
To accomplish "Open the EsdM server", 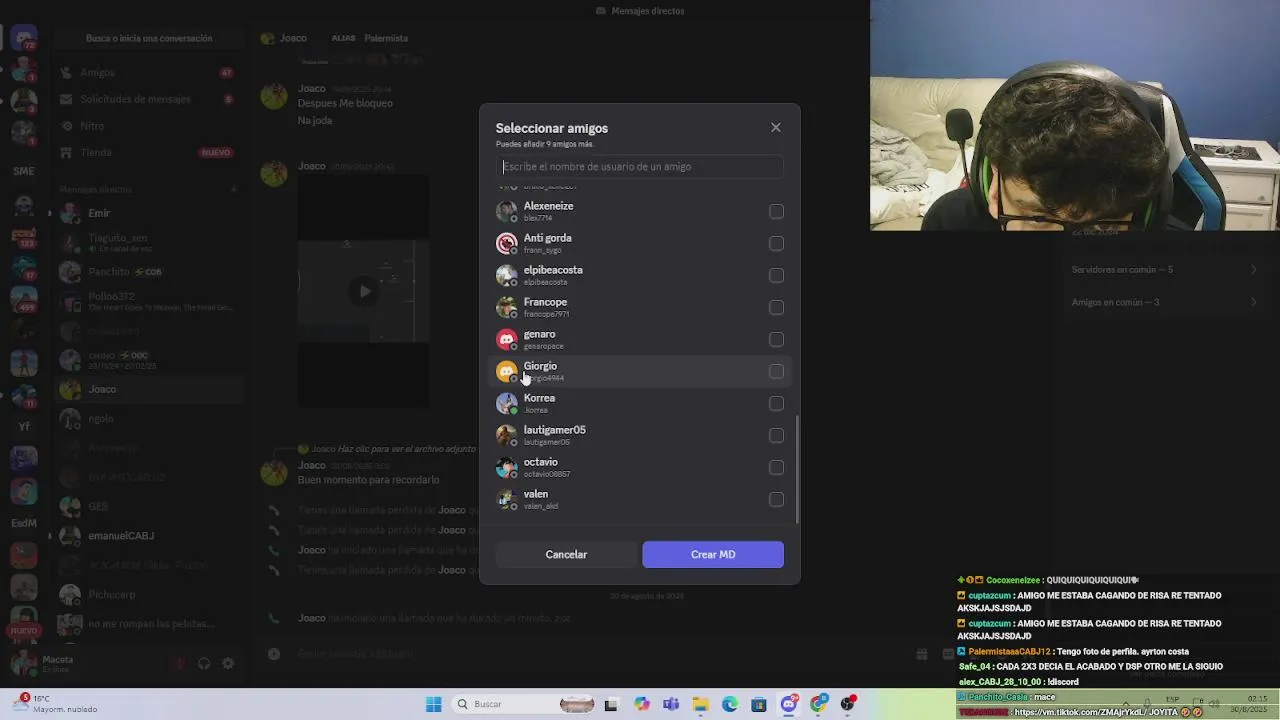I will click(23, 523).
